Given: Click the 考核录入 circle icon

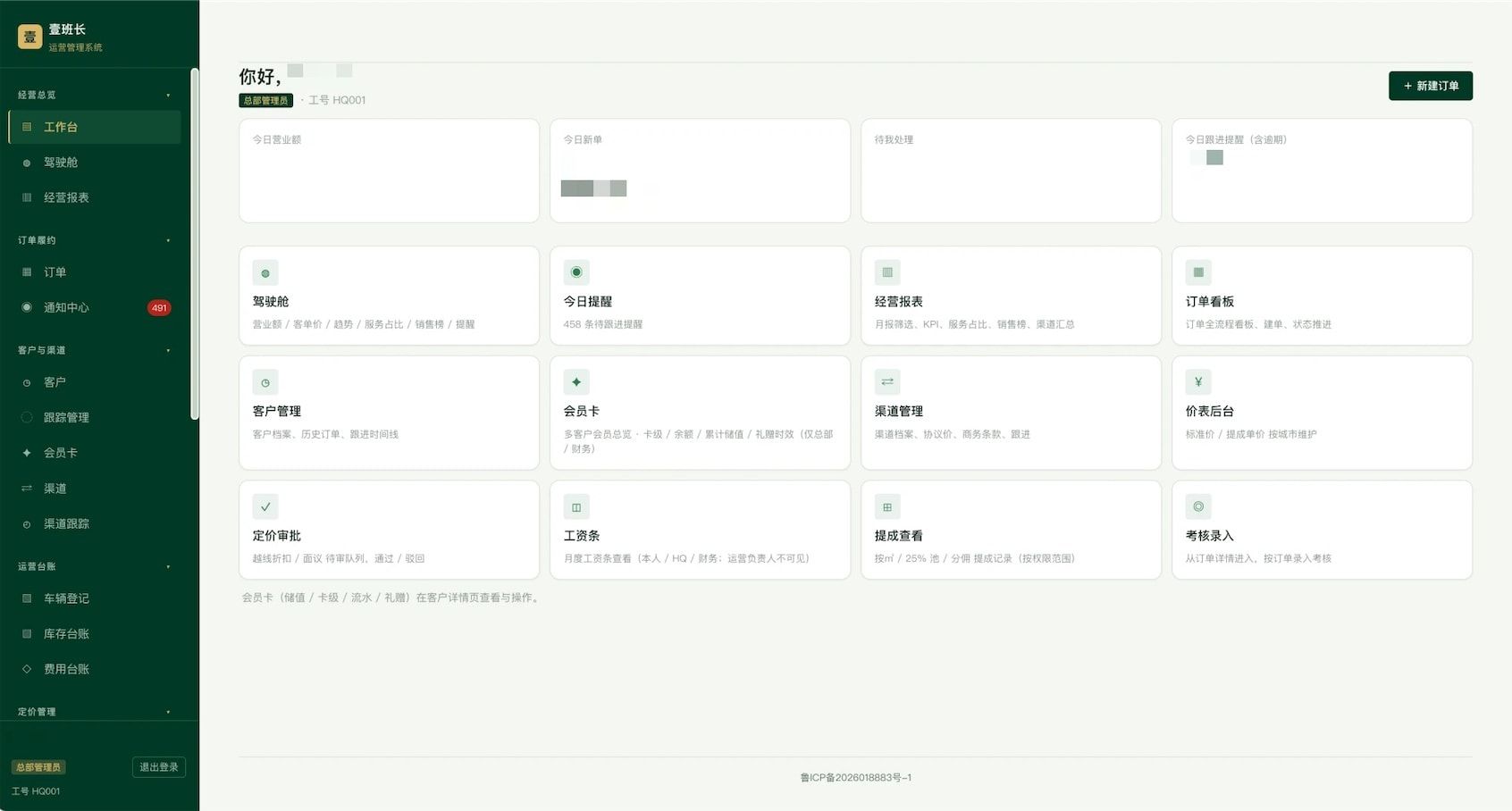Looking at the screenshot, I should (x=1198, y=506).
